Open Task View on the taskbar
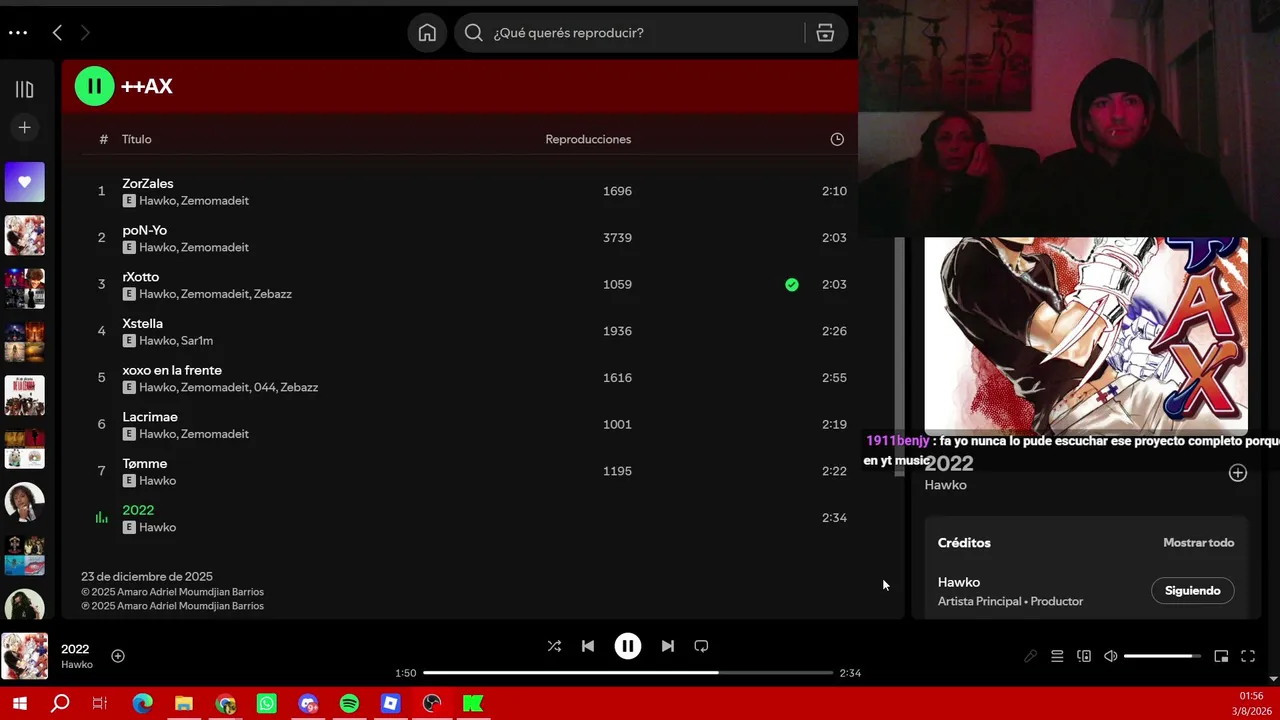 tap(99, 704)
